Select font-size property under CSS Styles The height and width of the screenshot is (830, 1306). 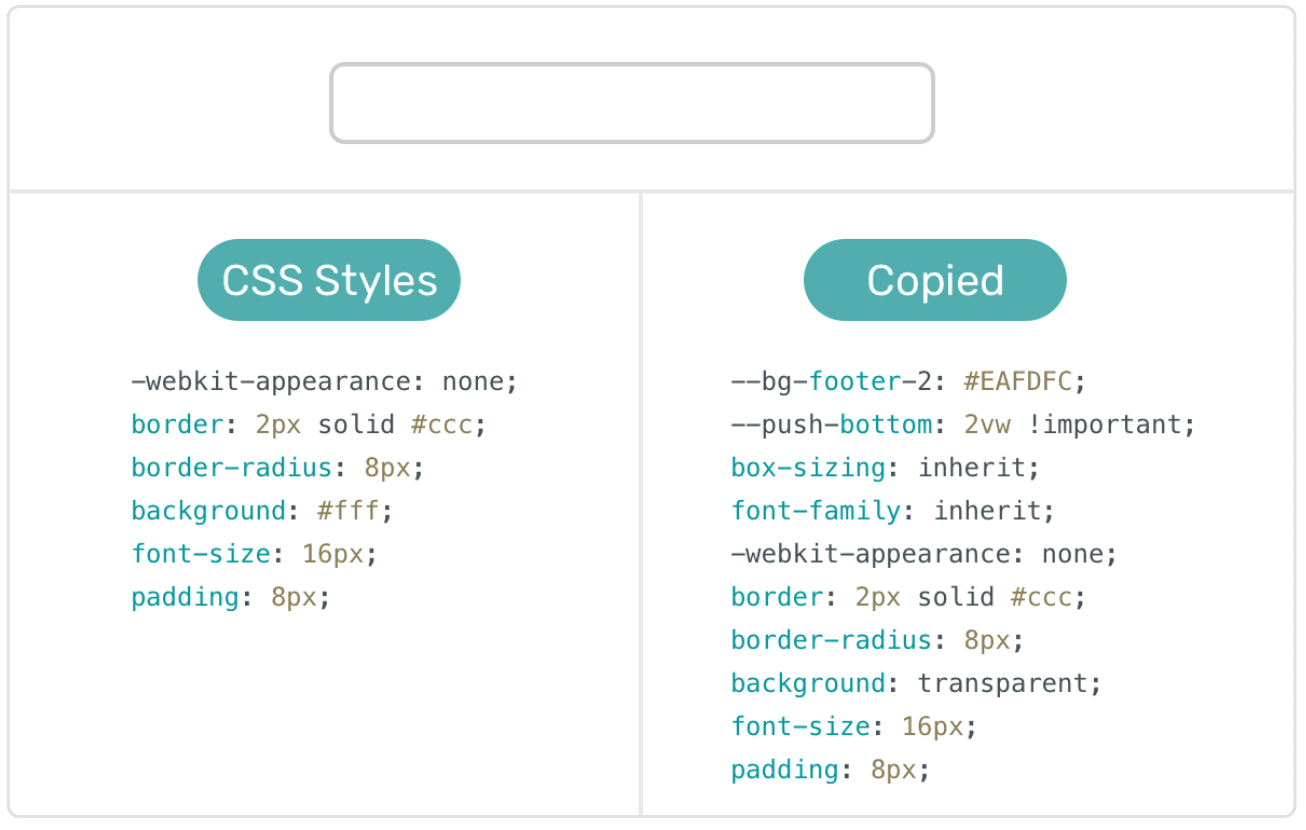(x=200, y=554)
